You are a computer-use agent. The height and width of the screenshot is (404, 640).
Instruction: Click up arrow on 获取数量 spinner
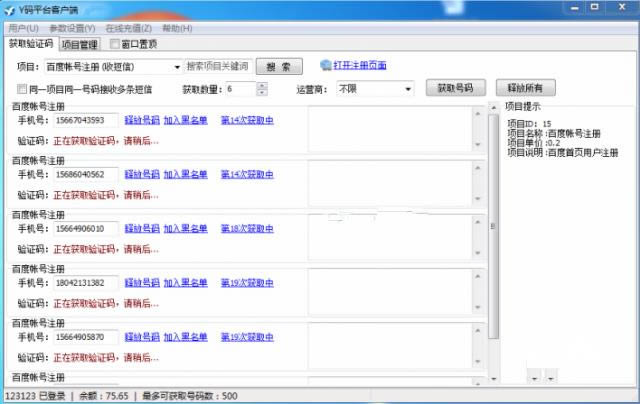click(262, 85)
